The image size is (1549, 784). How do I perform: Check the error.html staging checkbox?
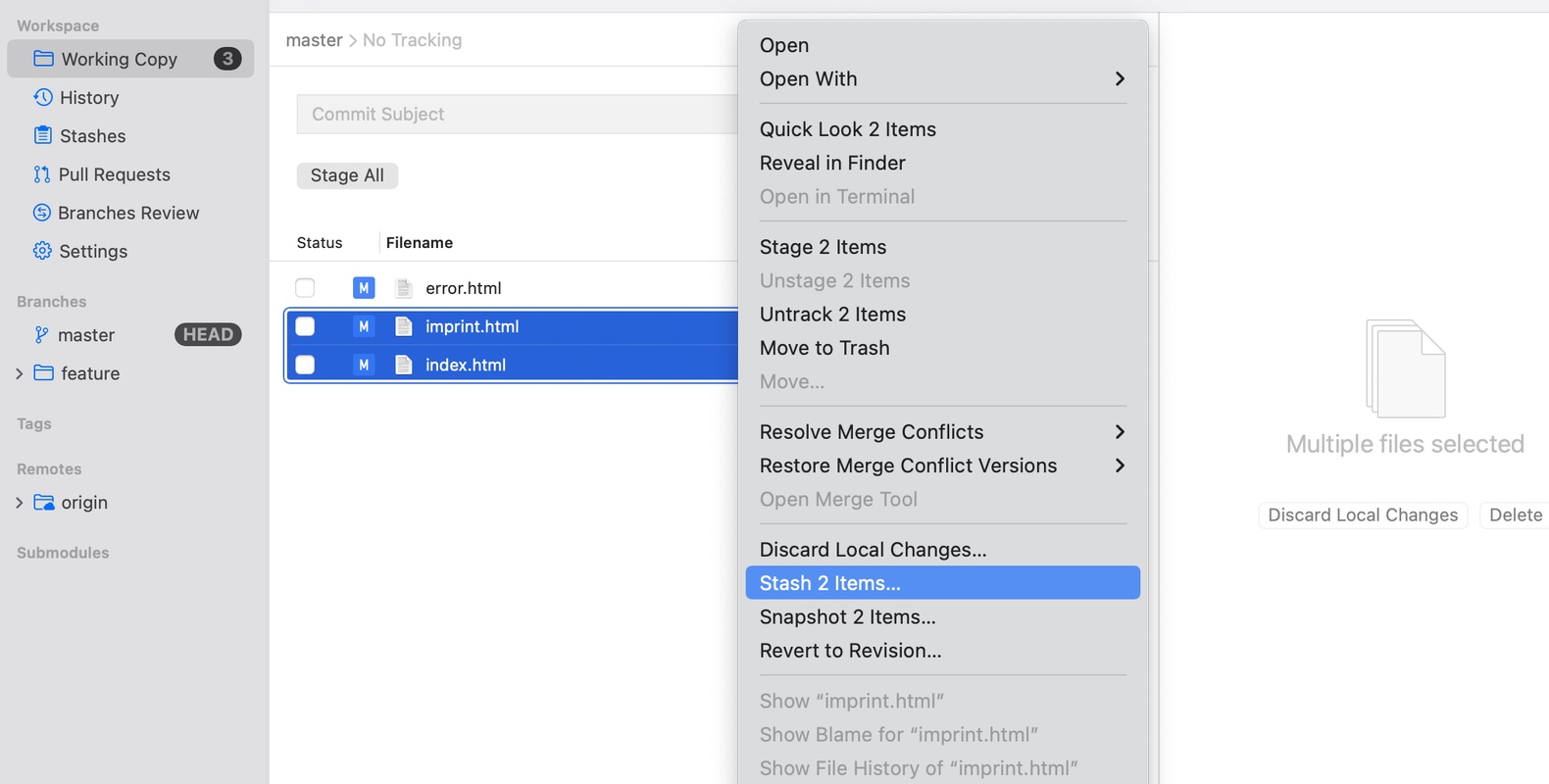tap(305, 287)
